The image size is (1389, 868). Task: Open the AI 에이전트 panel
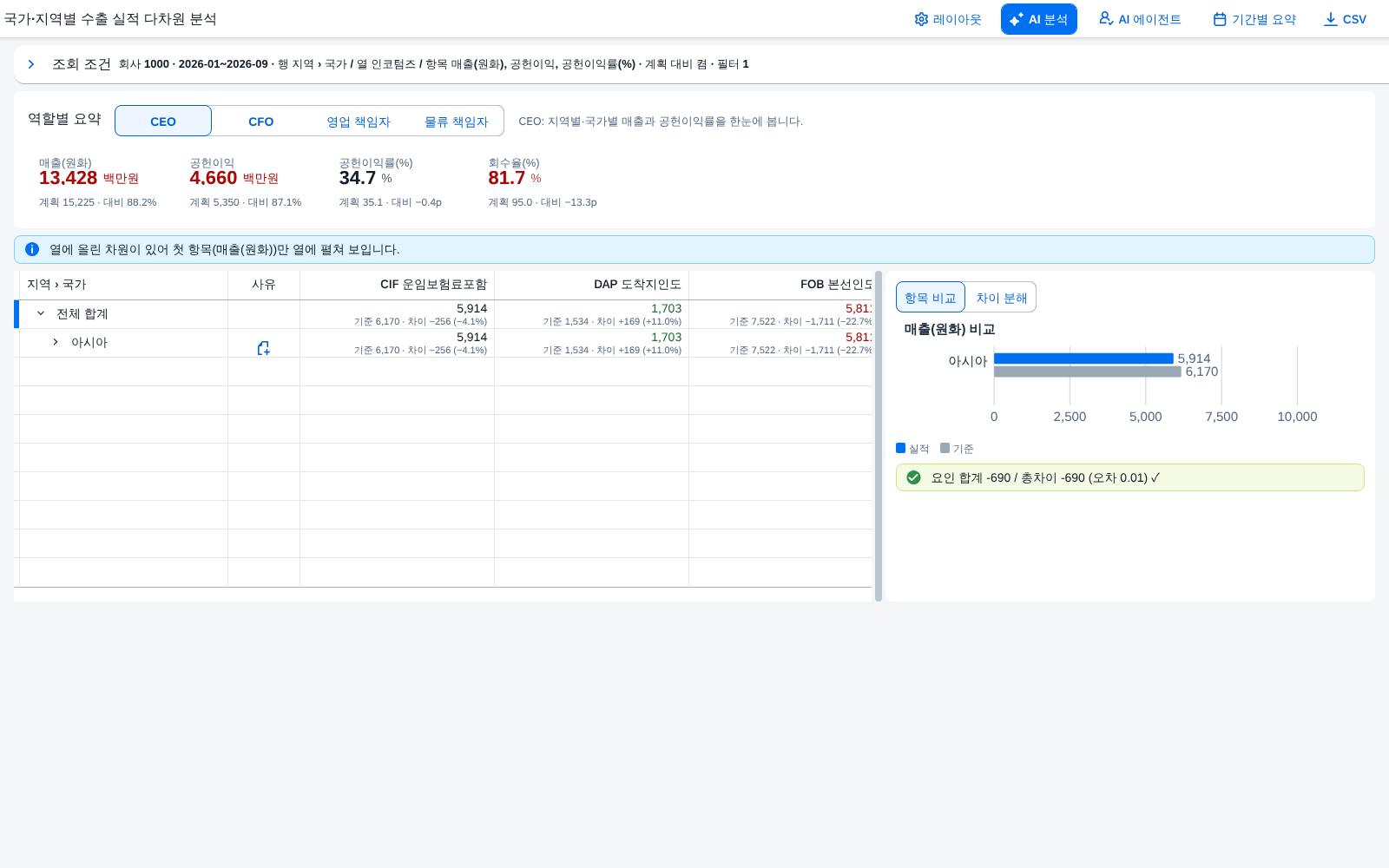click(1140, 19)
